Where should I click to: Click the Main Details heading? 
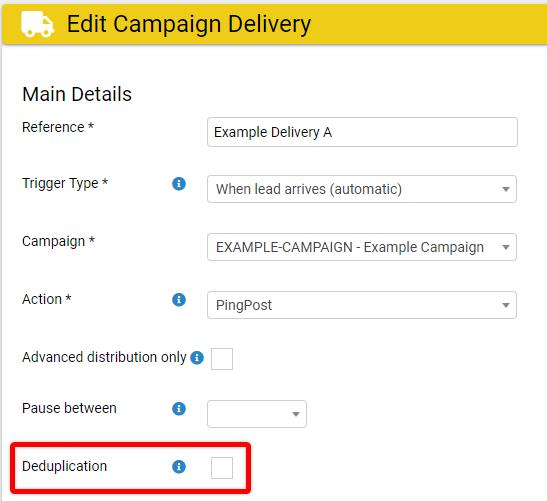pyautogui.click(x=77, y=94)
